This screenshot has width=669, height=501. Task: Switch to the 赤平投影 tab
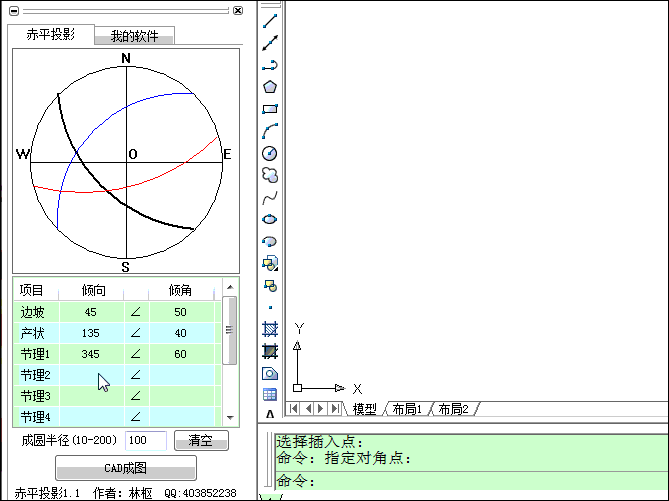pyautogui.click(x=51, y=34)
